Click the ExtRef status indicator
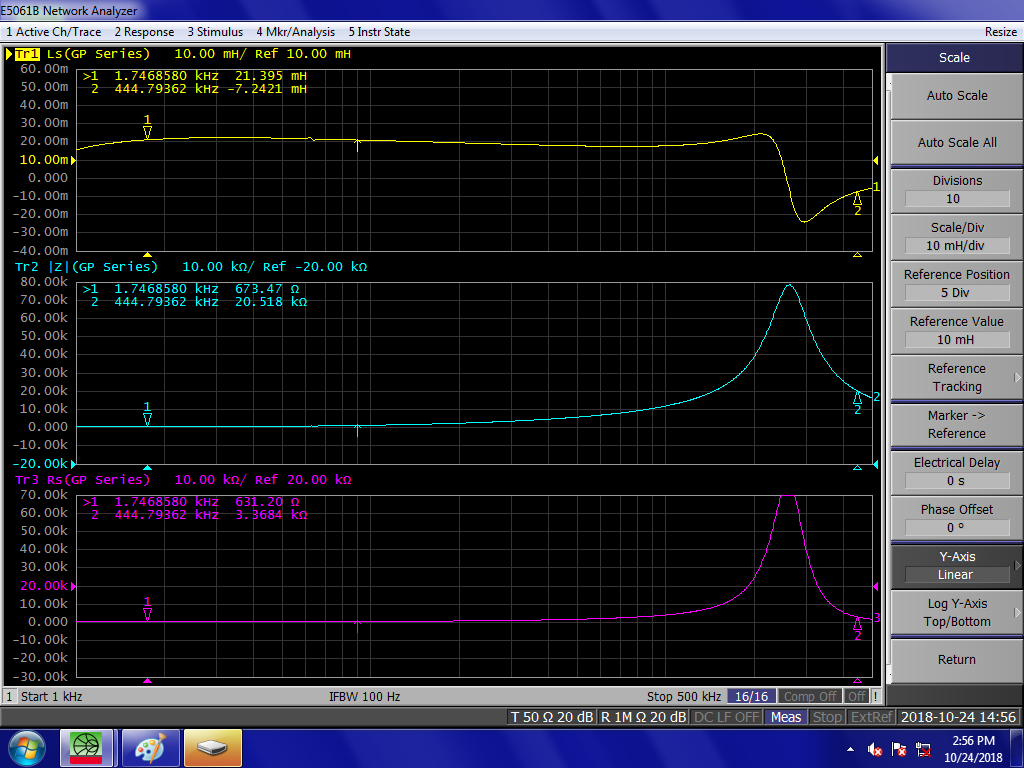1024x768 pixels. 871,717
